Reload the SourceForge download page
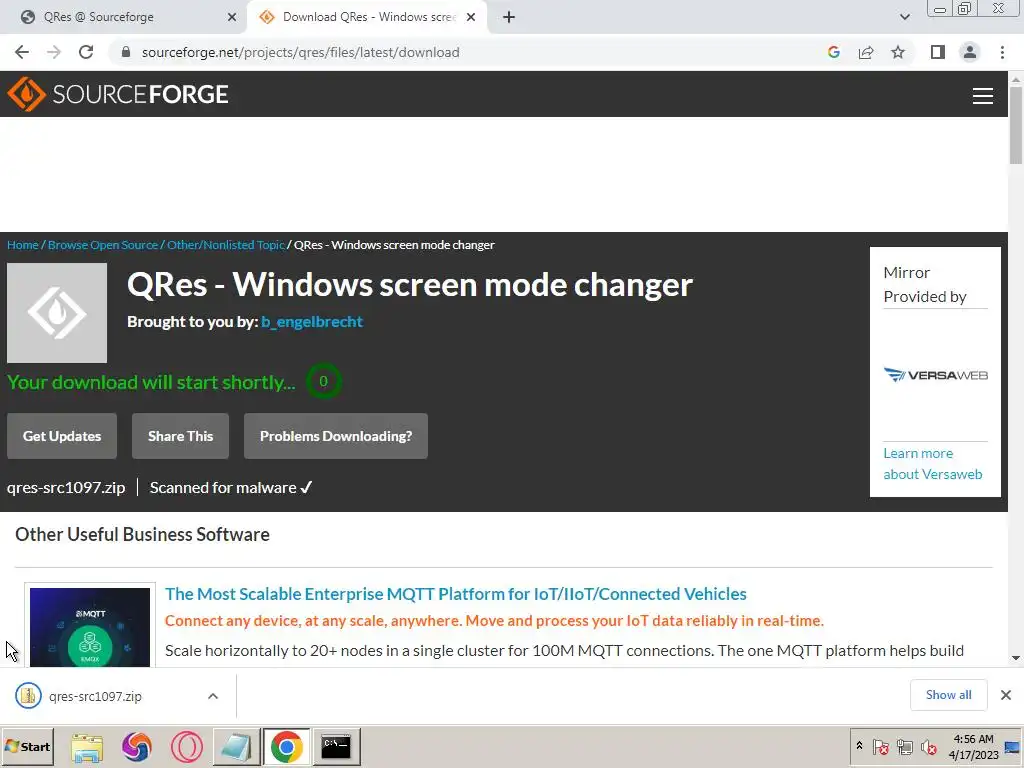Image resolution: width=1024 pixels, height=768 pixels. pos(86,52)
